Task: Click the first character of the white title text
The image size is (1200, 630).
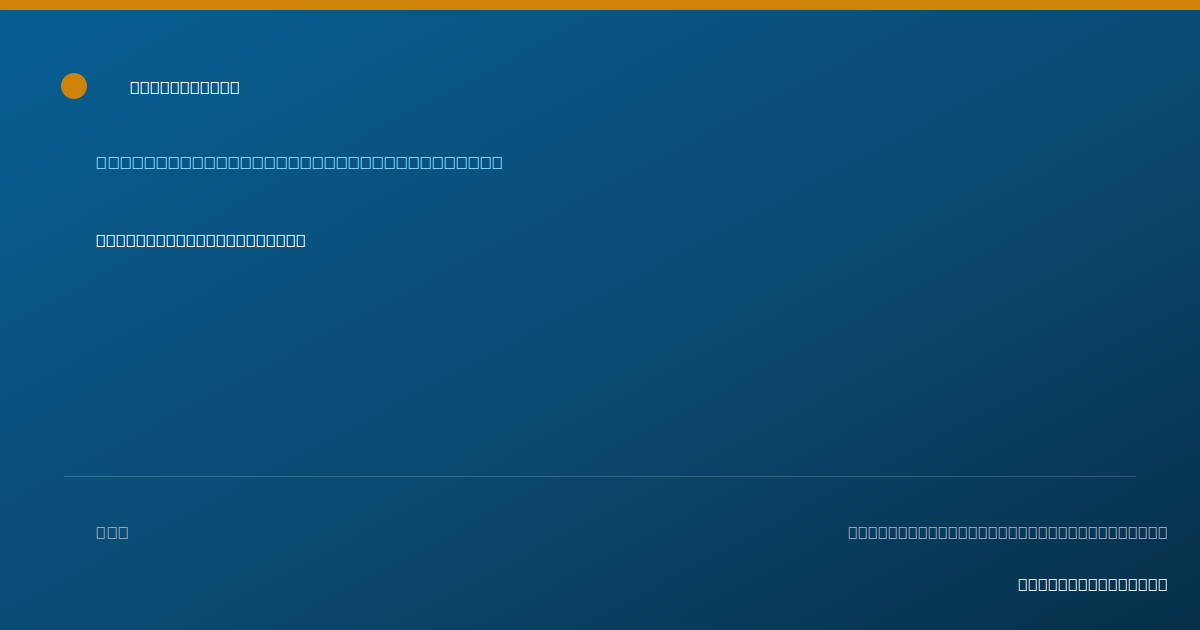Action: (x=135, y=87)
